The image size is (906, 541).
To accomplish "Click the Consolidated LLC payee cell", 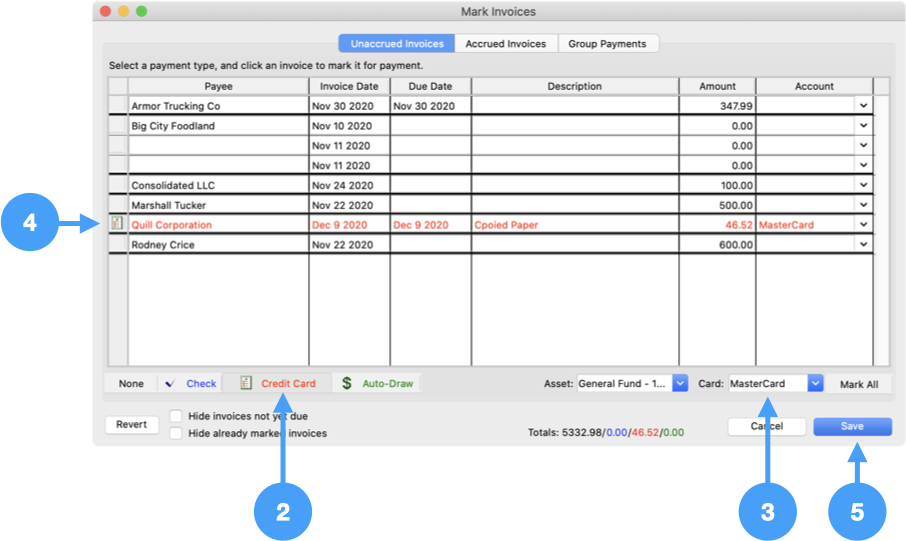I will pyautogui.click(x=217, y=186).
